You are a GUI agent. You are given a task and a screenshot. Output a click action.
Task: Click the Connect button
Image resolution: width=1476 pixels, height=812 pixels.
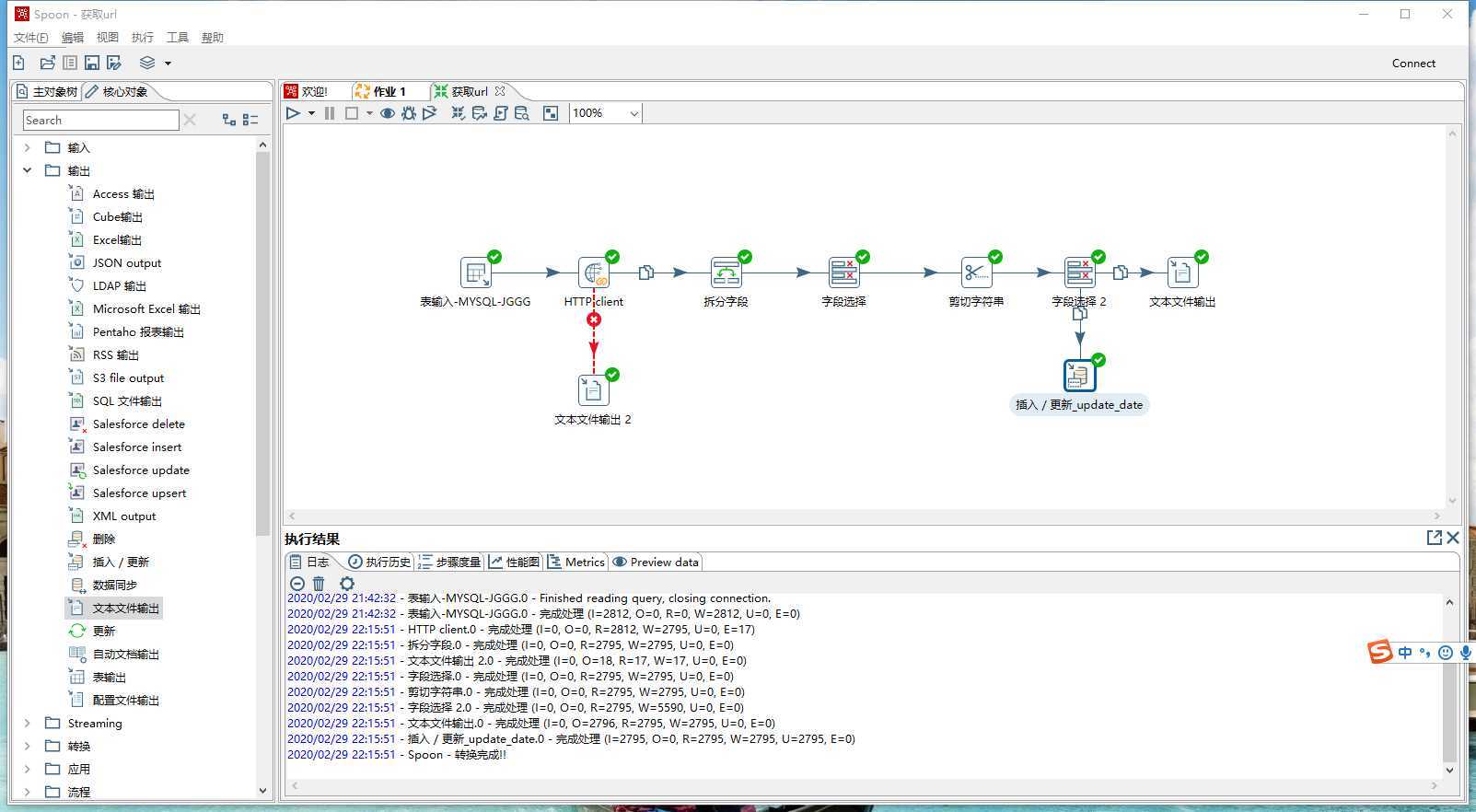click(x=1413, y=64)
